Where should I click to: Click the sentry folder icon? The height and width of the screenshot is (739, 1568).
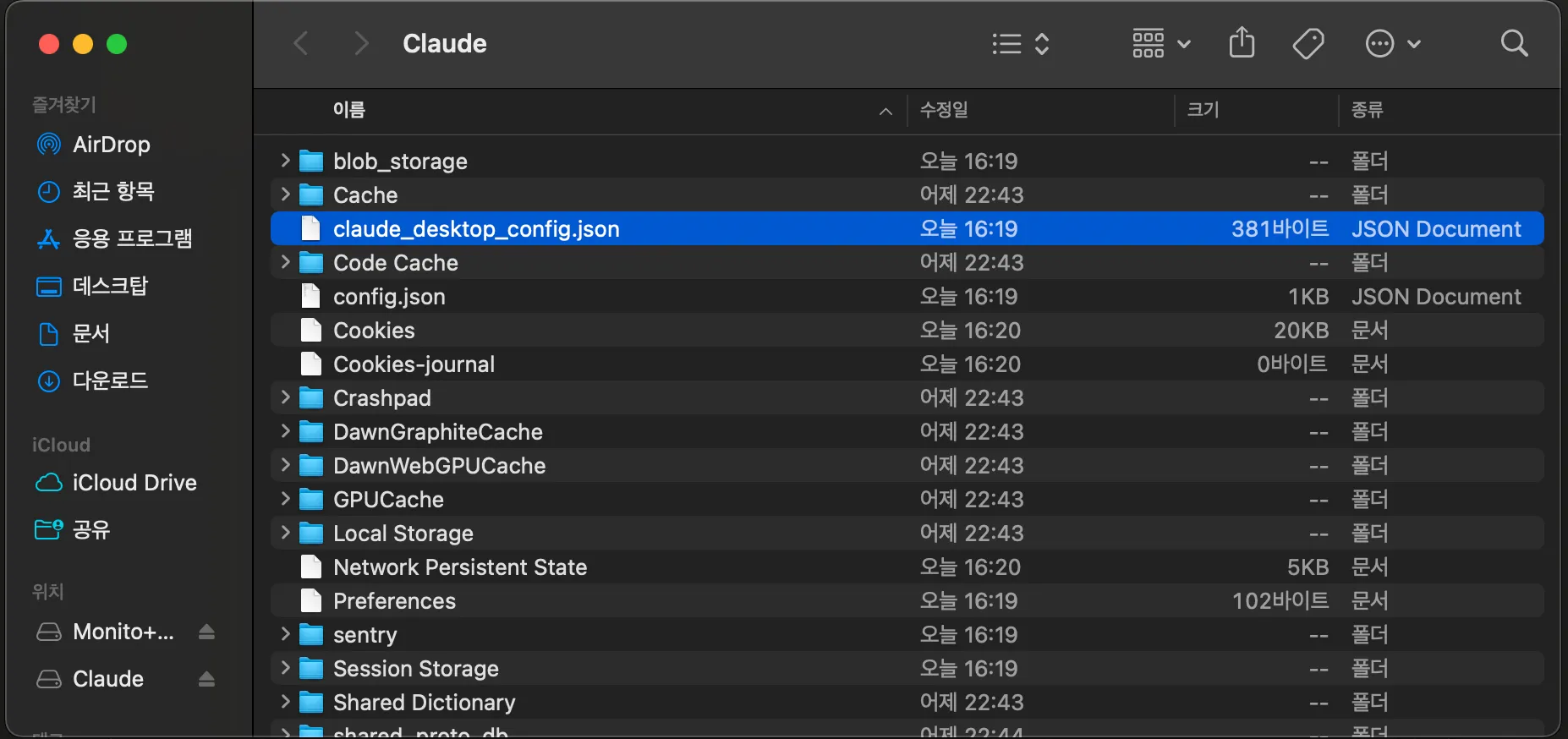click(311, 635)
